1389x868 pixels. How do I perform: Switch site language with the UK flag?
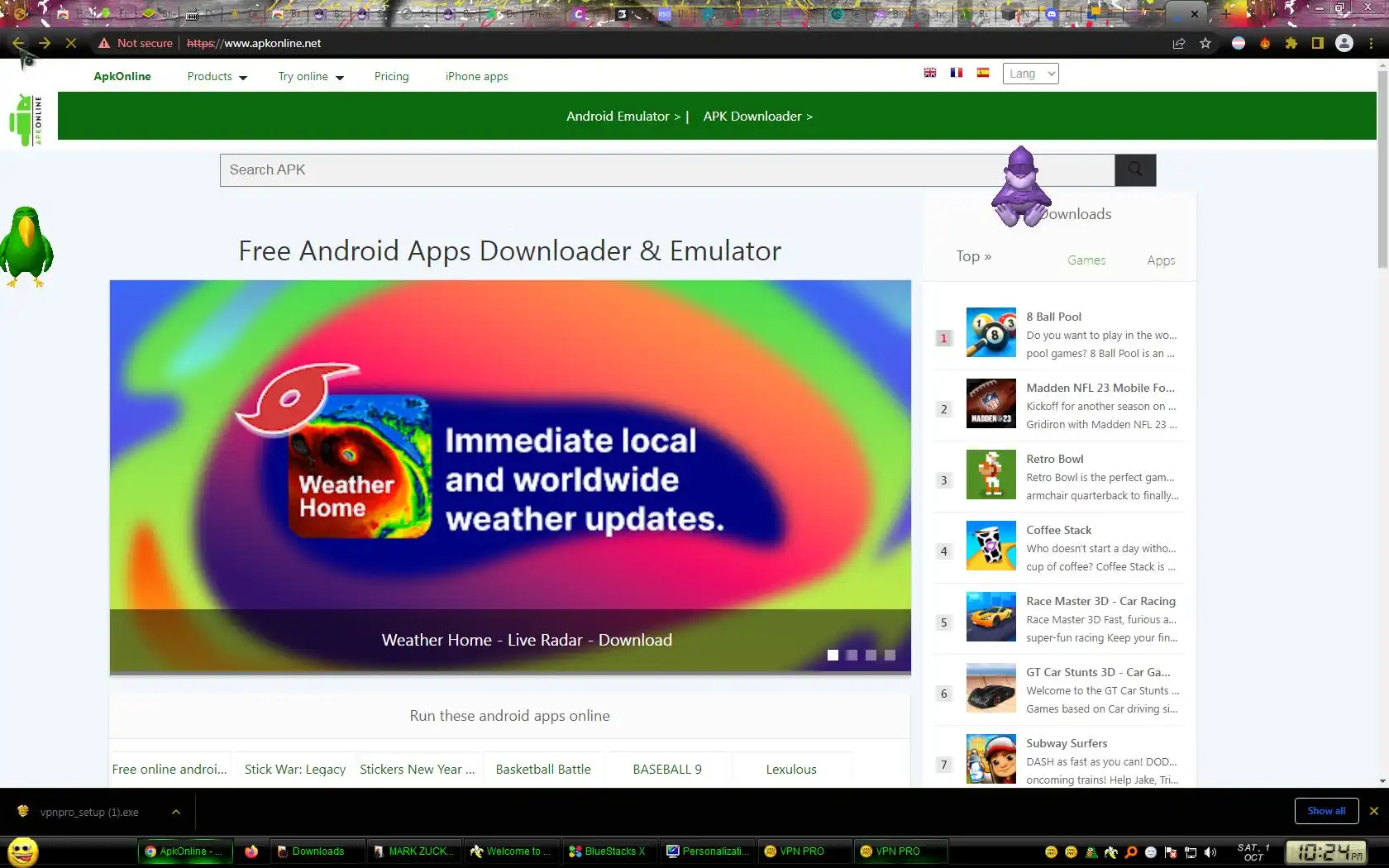[x=930, y=73]
